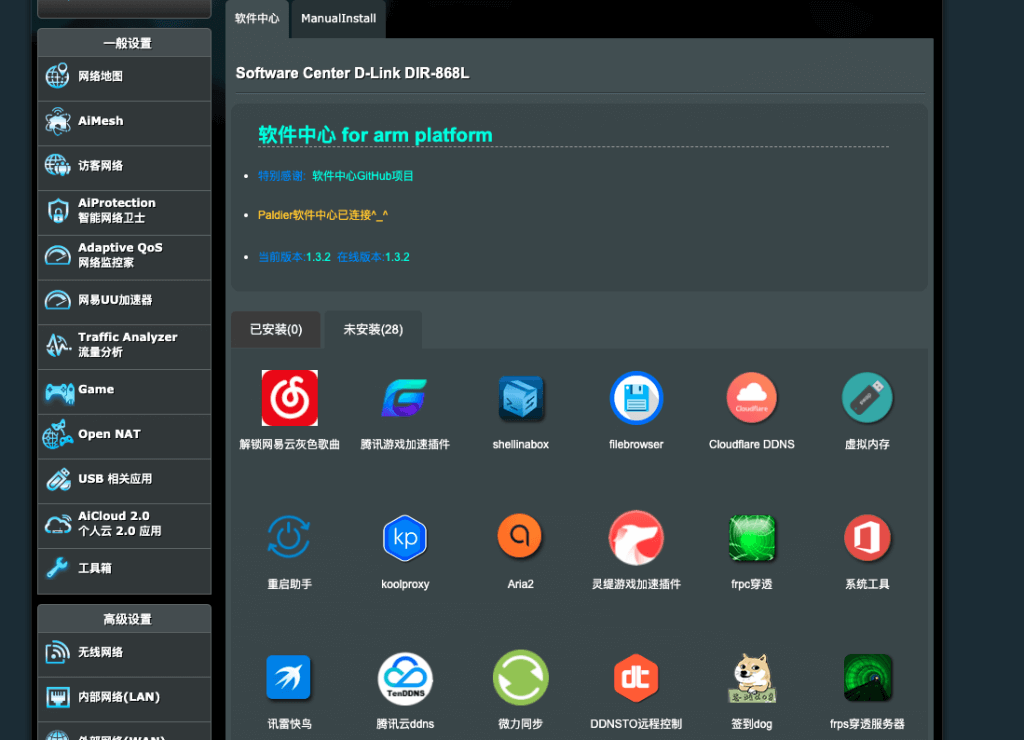Switch to the 软件中心 tab

pyautogui.click(x=257, y=19)
